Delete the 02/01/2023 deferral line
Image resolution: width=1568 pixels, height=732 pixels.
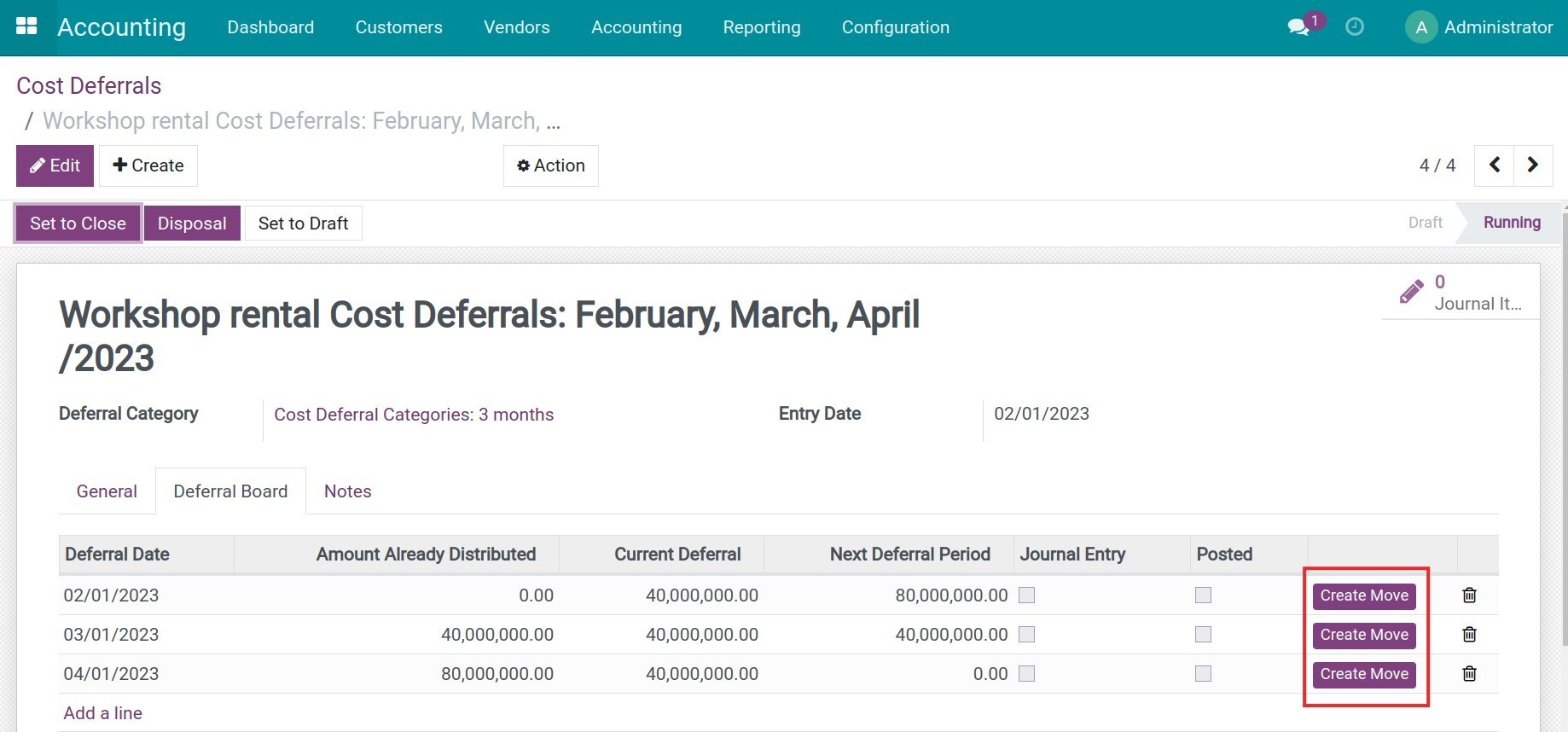pyautogui.click(x=1469, y=595)
